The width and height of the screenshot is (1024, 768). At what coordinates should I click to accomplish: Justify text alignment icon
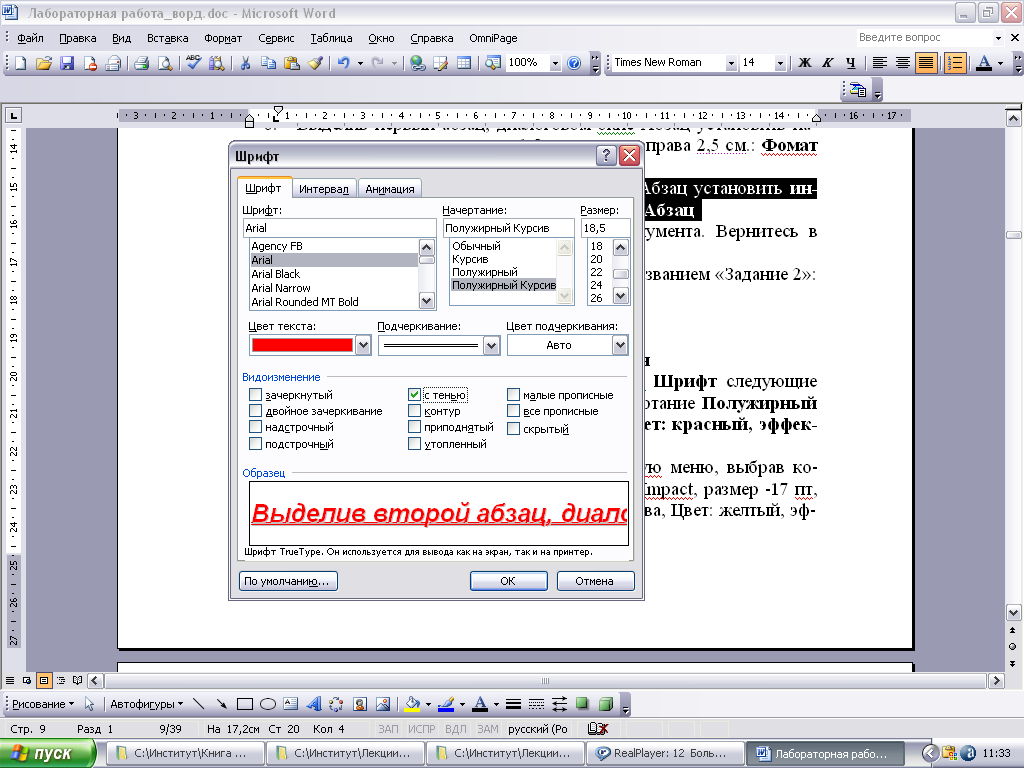coord(926,63)
